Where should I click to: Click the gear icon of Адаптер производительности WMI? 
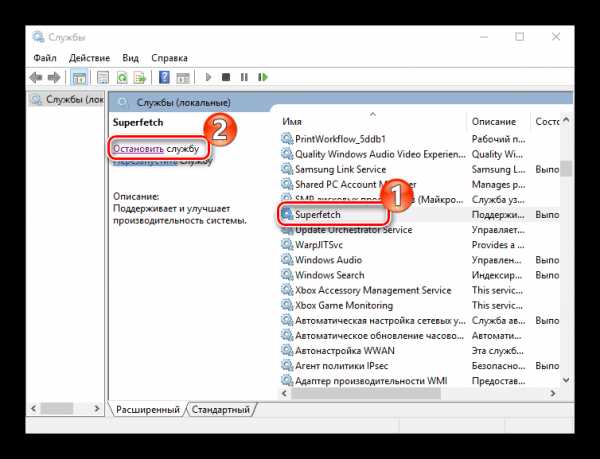pyautogui.click(x=287, y=381)
